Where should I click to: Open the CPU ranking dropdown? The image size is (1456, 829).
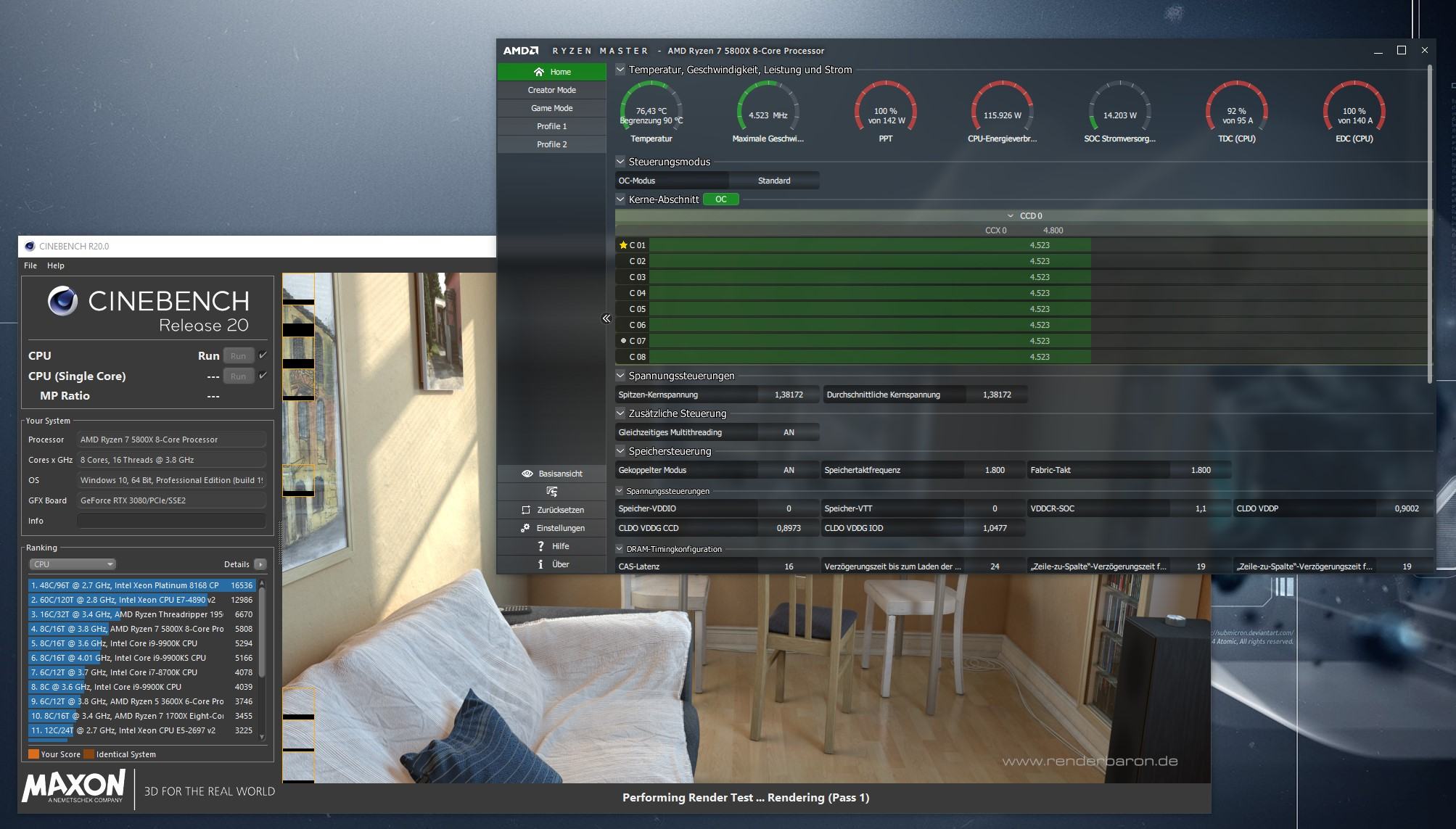coord(73,564)
